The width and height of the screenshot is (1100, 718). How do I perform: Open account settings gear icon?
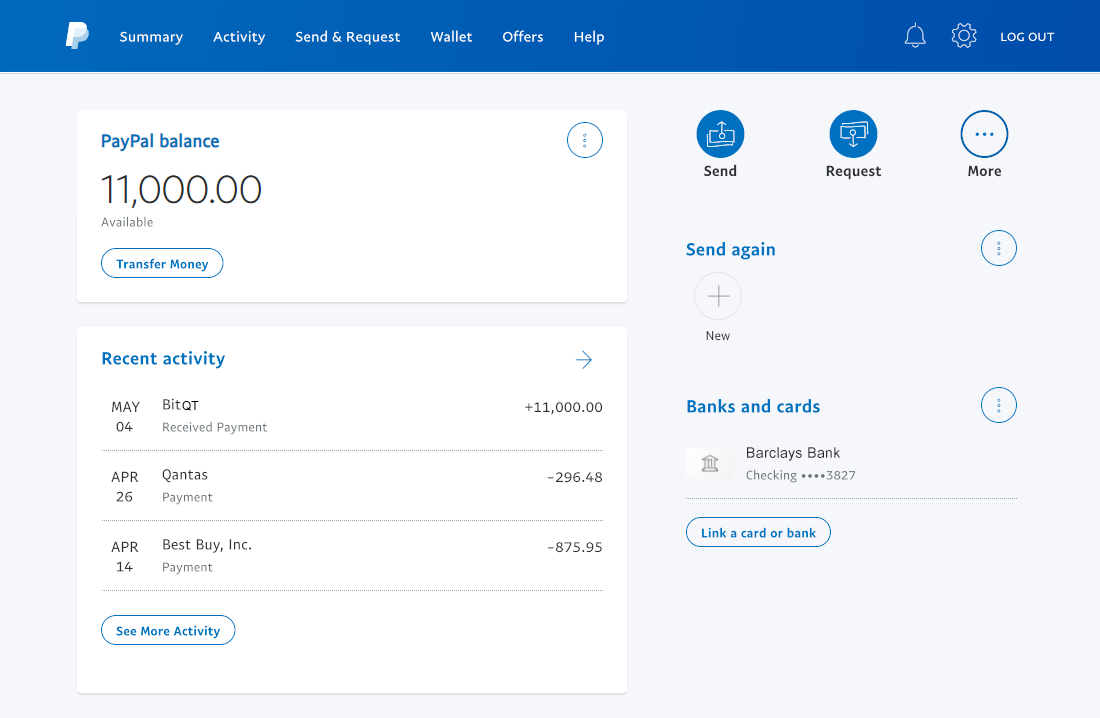point(964,37)
